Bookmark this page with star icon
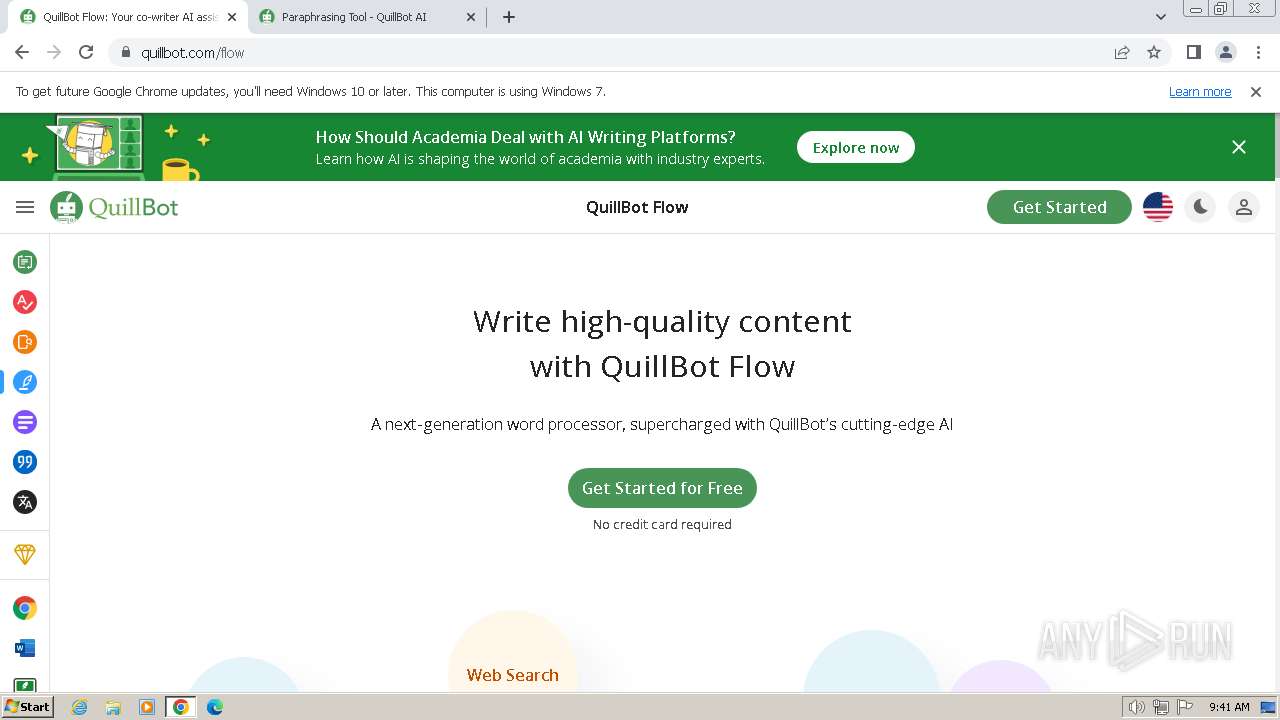The image size is (1280, 720). tap(1154, 53)
